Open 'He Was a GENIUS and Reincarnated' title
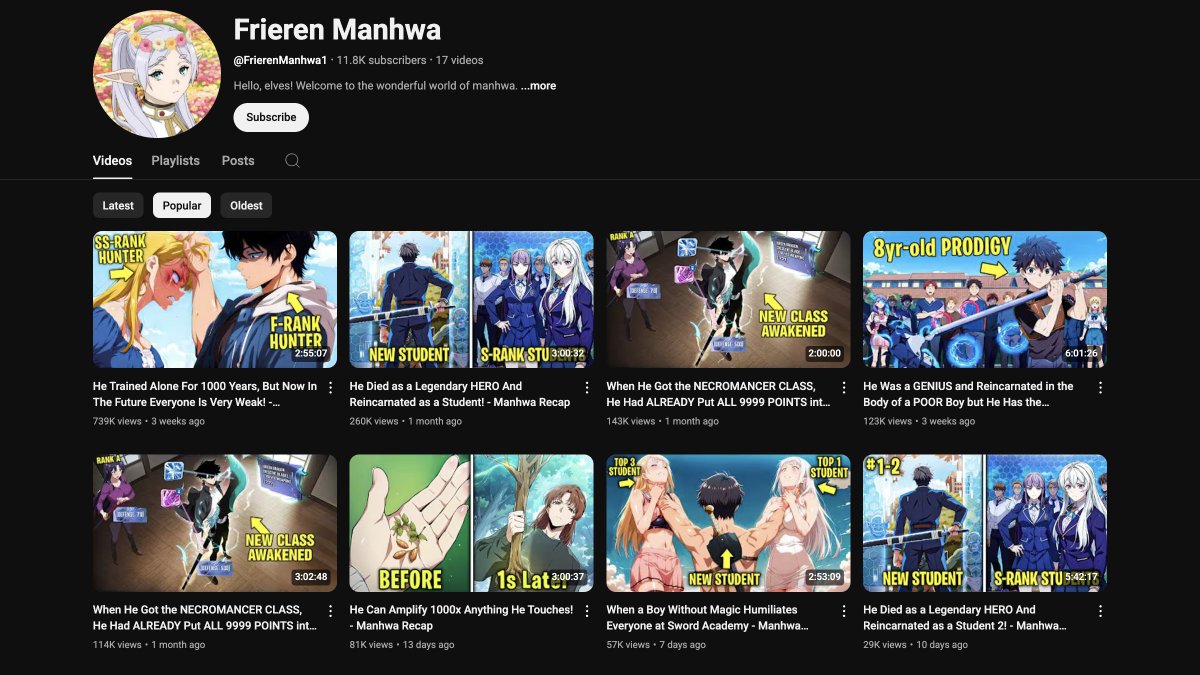Viewport: 1200px width, 675px height. [968, 394]
